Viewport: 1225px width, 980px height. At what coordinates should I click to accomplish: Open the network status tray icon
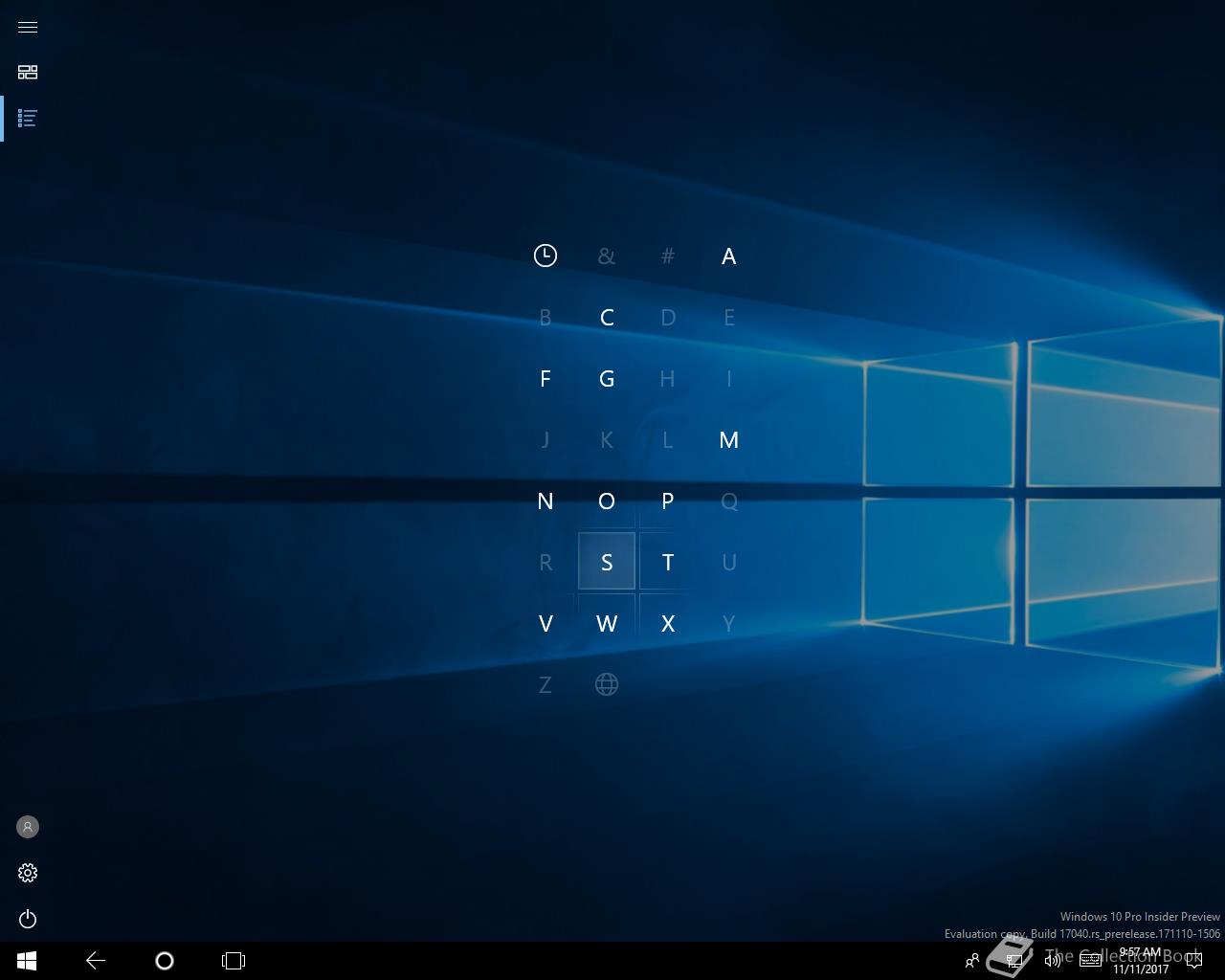coord(1014,961)
